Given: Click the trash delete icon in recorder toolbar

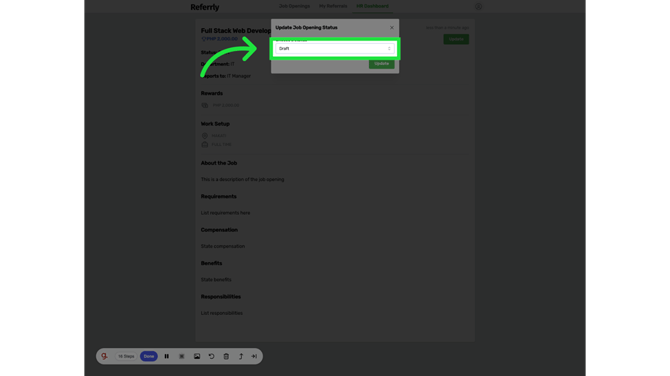Looking at the screenshot, I should click(226, 356).
